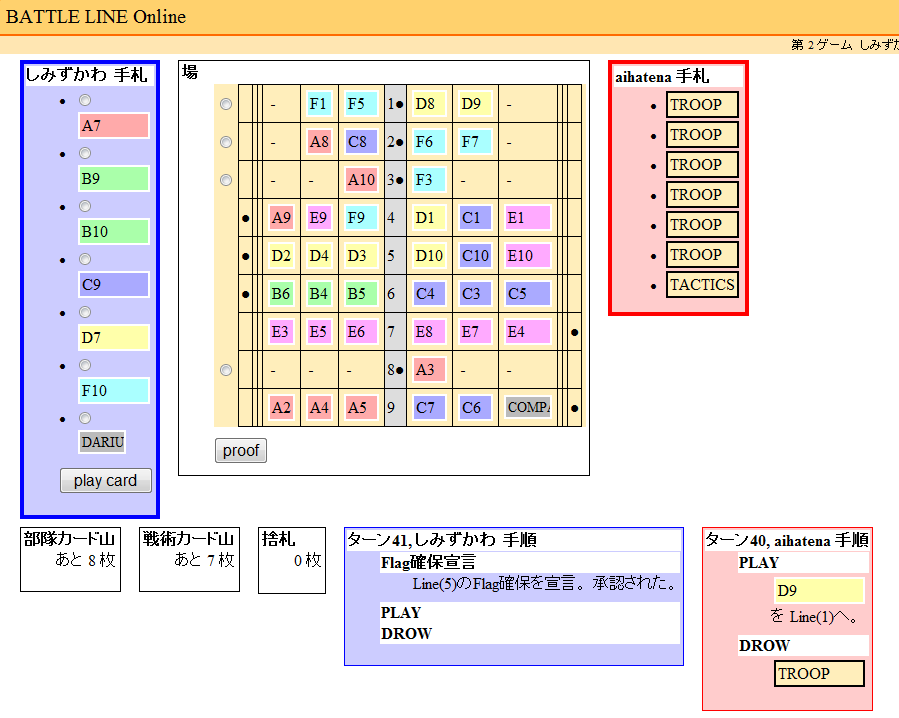The width and height of the screenshot is (899, 718).
Task: Click card D8 on line 1
Action: [429, 104]
